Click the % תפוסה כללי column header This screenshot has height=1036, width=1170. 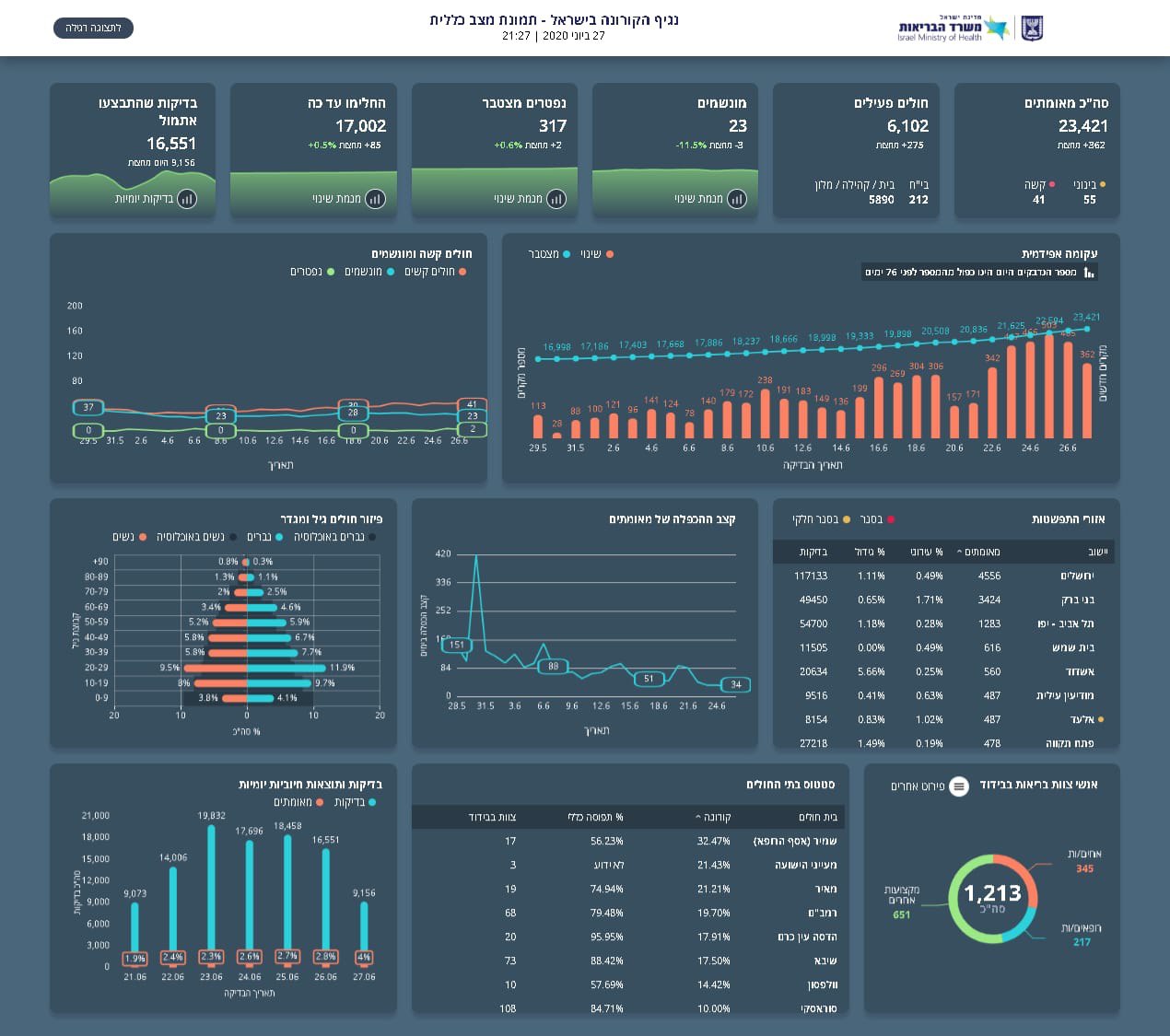point(594,817)
